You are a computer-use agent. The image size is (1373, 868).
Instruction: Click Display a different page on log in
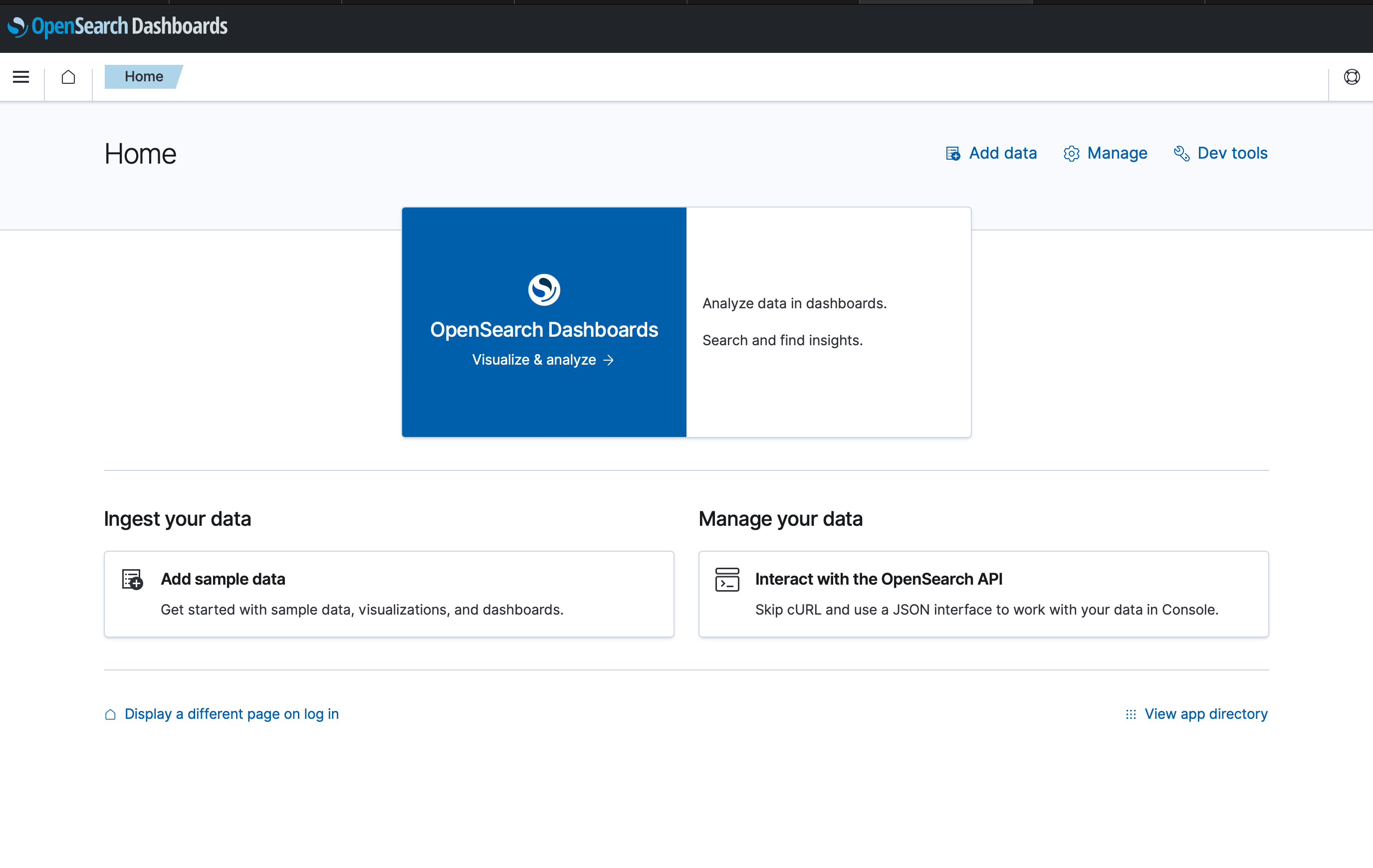[x=231, y=714]
